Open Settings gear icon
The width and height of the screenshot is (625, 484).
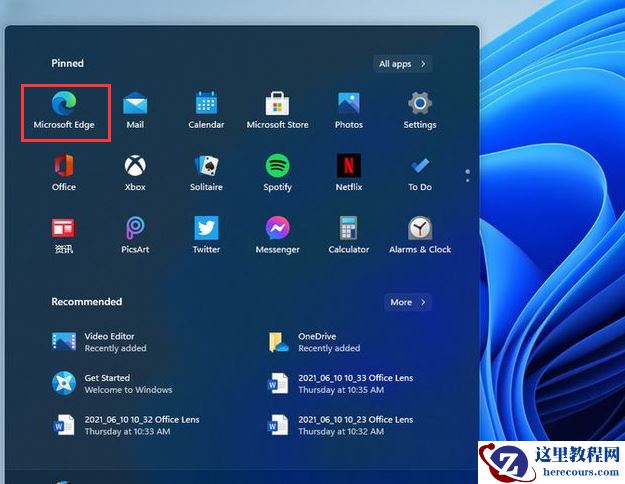420,110
